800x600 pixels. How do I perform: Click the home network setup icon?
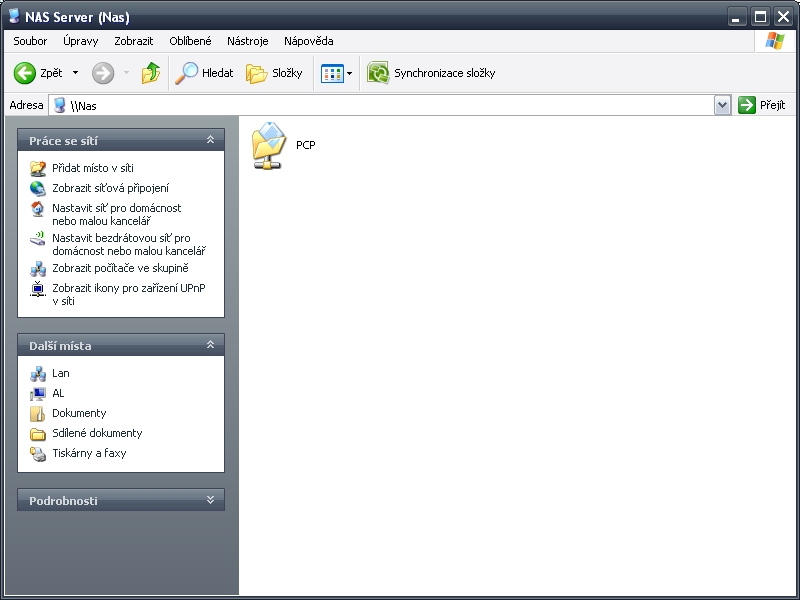[38, 209]
